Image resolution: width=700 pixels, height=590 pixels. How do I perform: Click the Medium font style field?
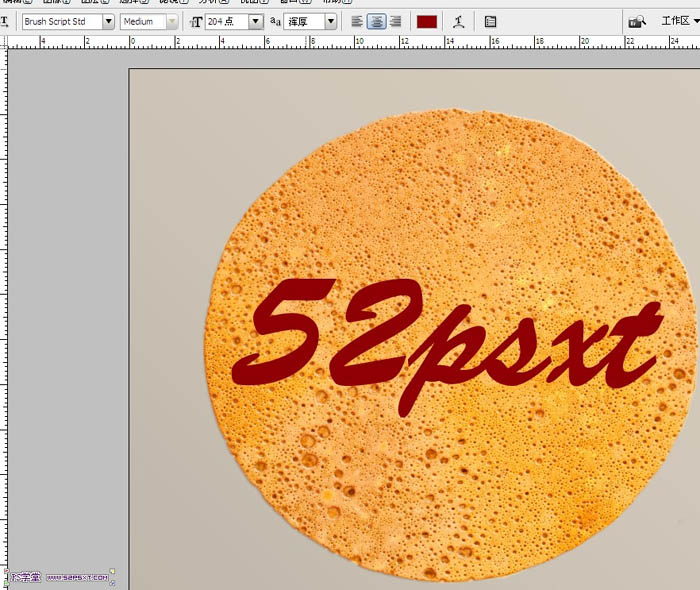[143, 21]
